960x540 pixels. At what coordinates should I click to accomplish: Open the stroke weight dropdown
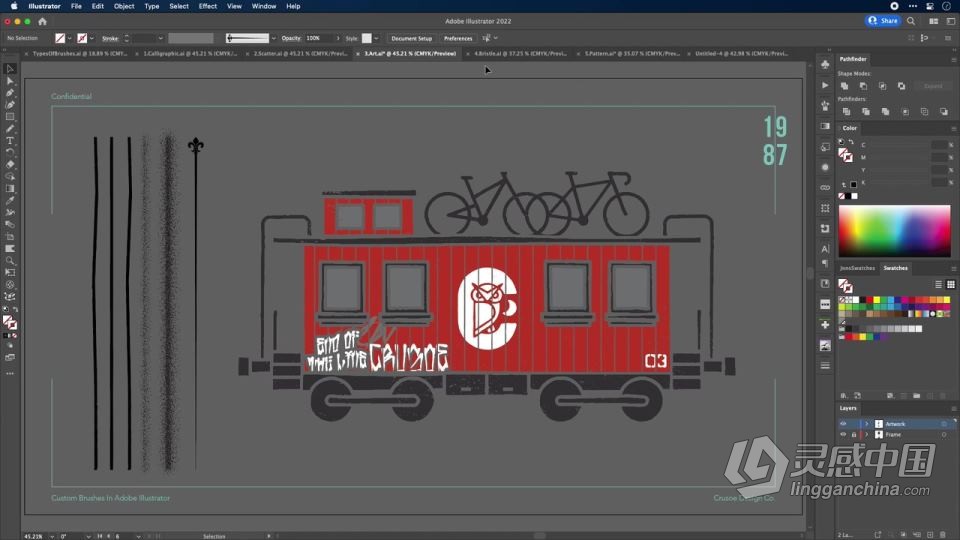click(160, 39)
